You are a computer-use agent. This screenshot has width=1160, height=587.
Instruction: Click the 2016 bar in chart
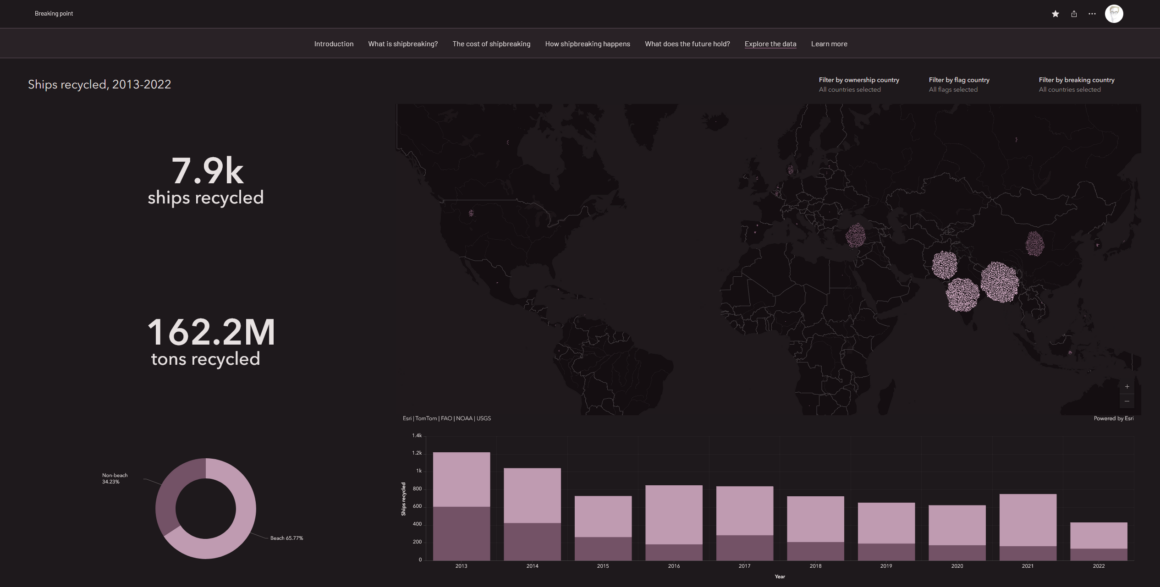(x=674, y=523)
